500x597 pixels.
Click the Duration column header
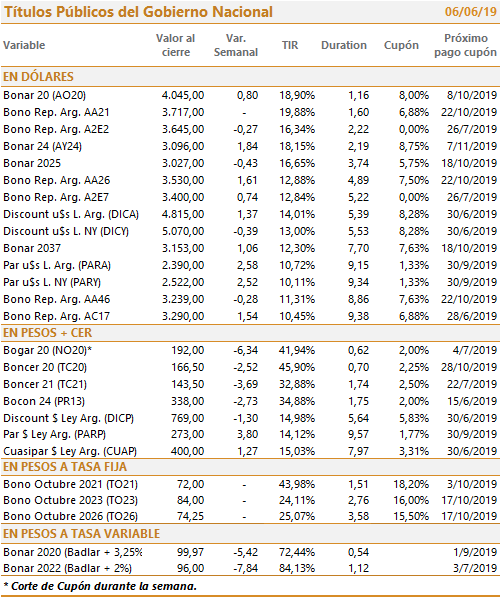344,45
